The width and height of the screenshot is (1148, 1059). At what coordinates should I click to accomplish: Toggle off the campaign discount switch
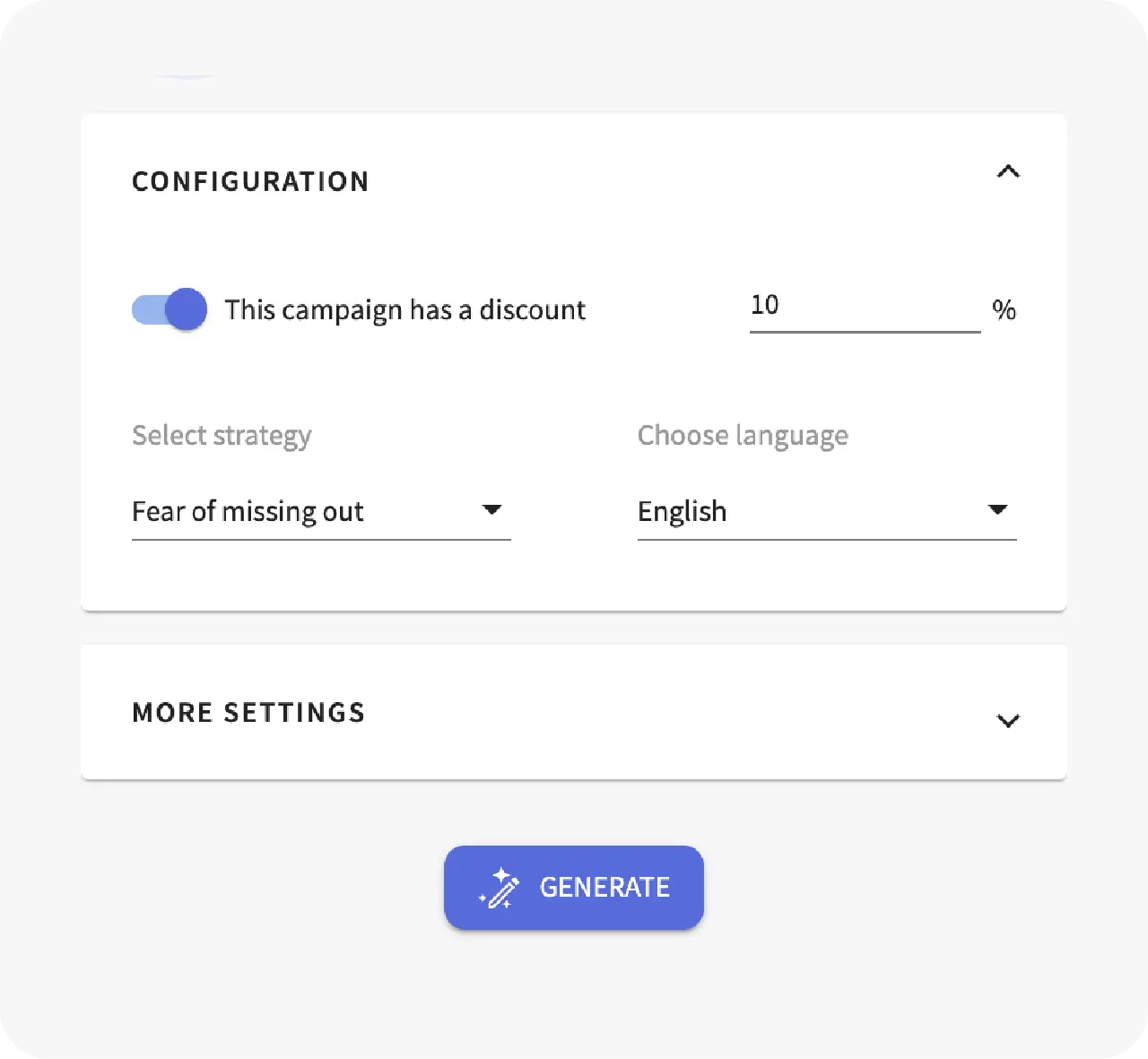pos(170,309)
